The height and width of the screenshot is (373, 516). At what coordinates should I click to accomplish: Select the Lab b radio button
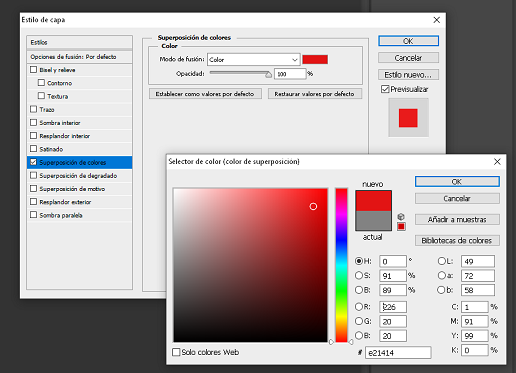coord(441,290)
